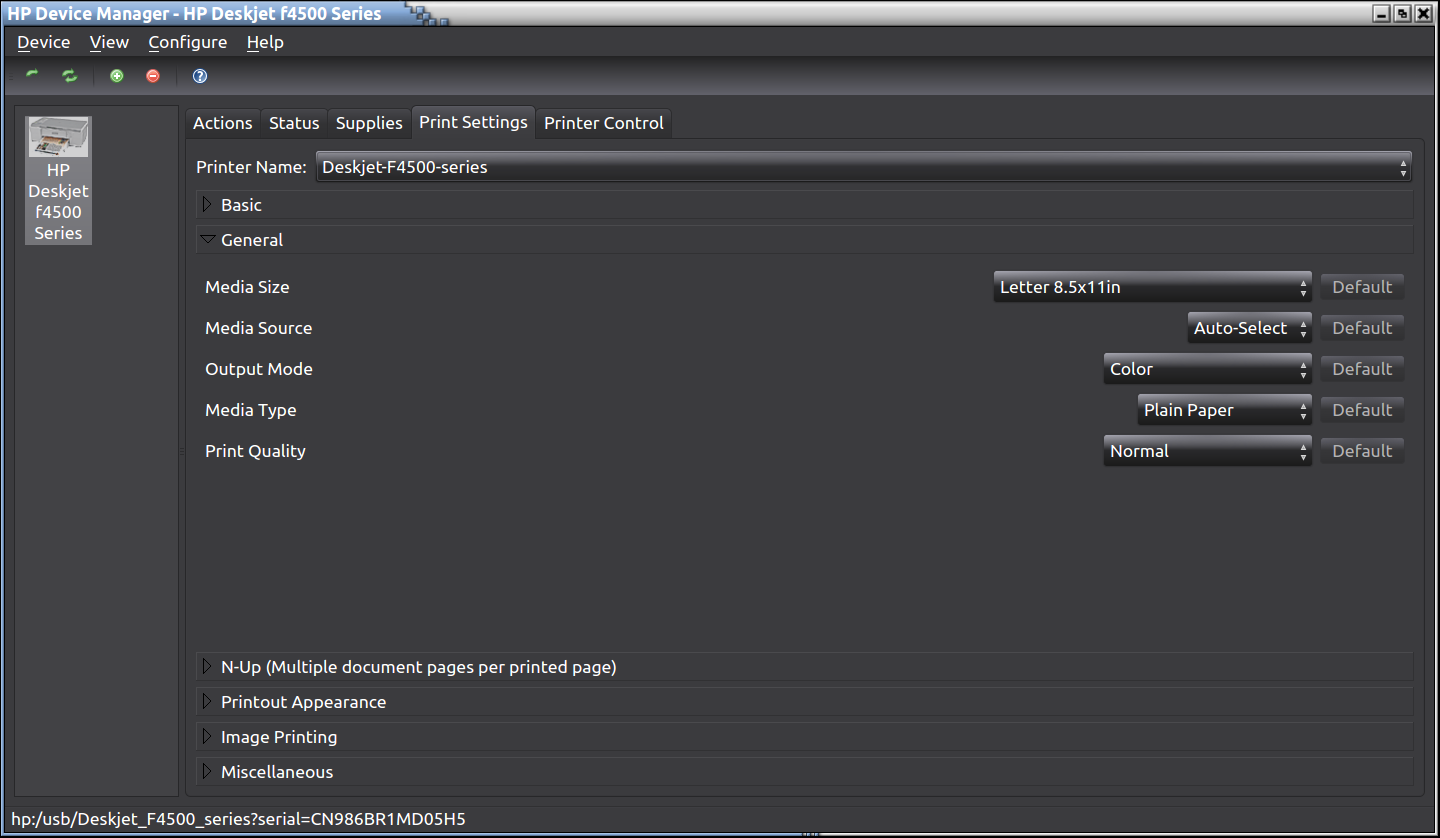Switch to the Print Settings tab
This screenshot has height=838, width=1440.
click(x=473, y=122)
